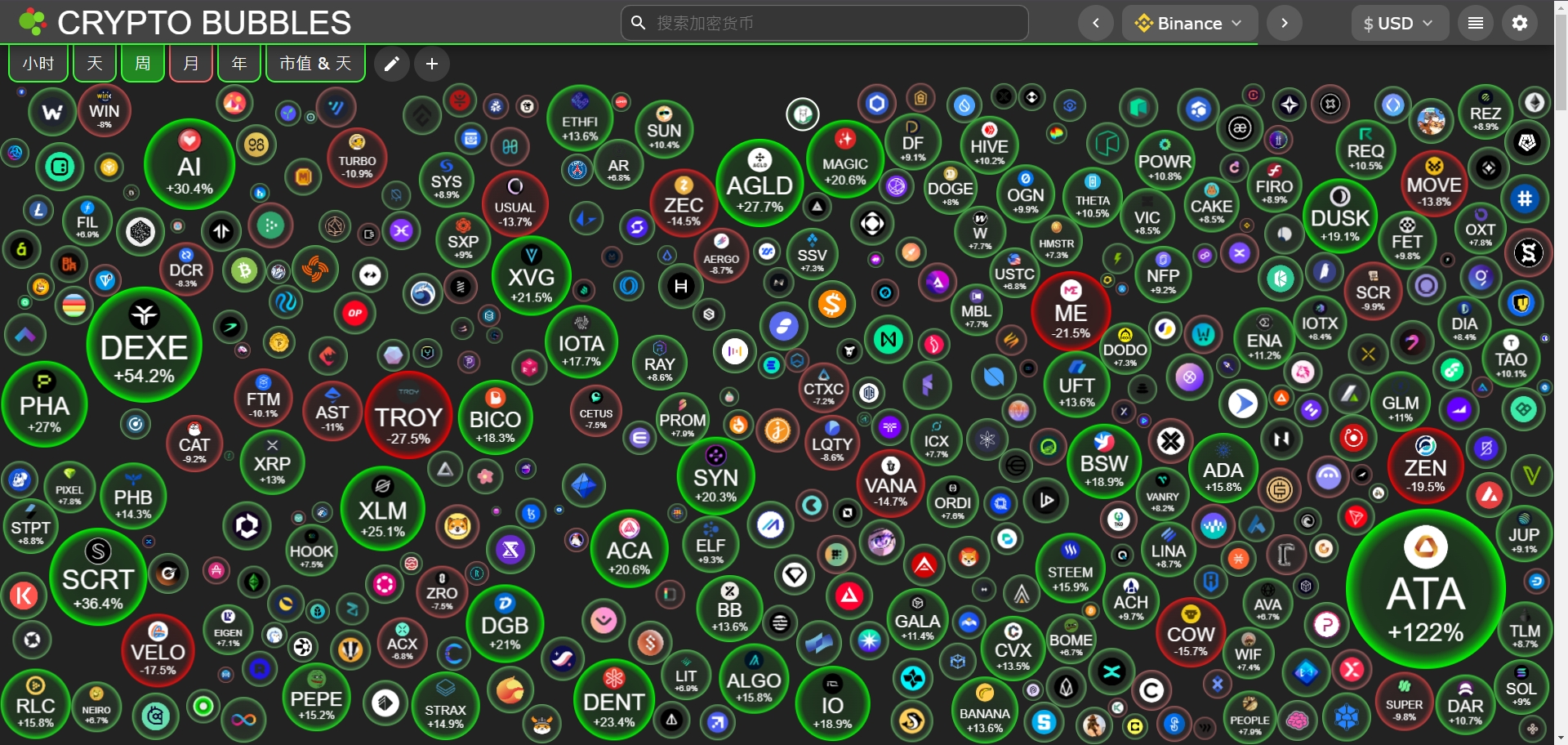Image resolution: width=1568 pixels, height=745 pixels.
Task: Open the ME -21.5% bubble
Action: coord(1071,311)
